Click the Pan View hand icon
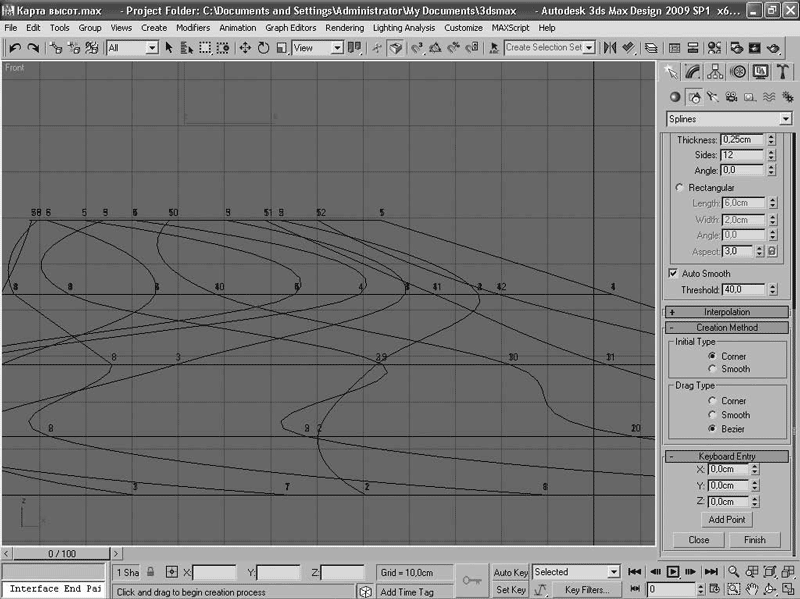This screenshot has width=800, height=599. (x=752, y=589)
